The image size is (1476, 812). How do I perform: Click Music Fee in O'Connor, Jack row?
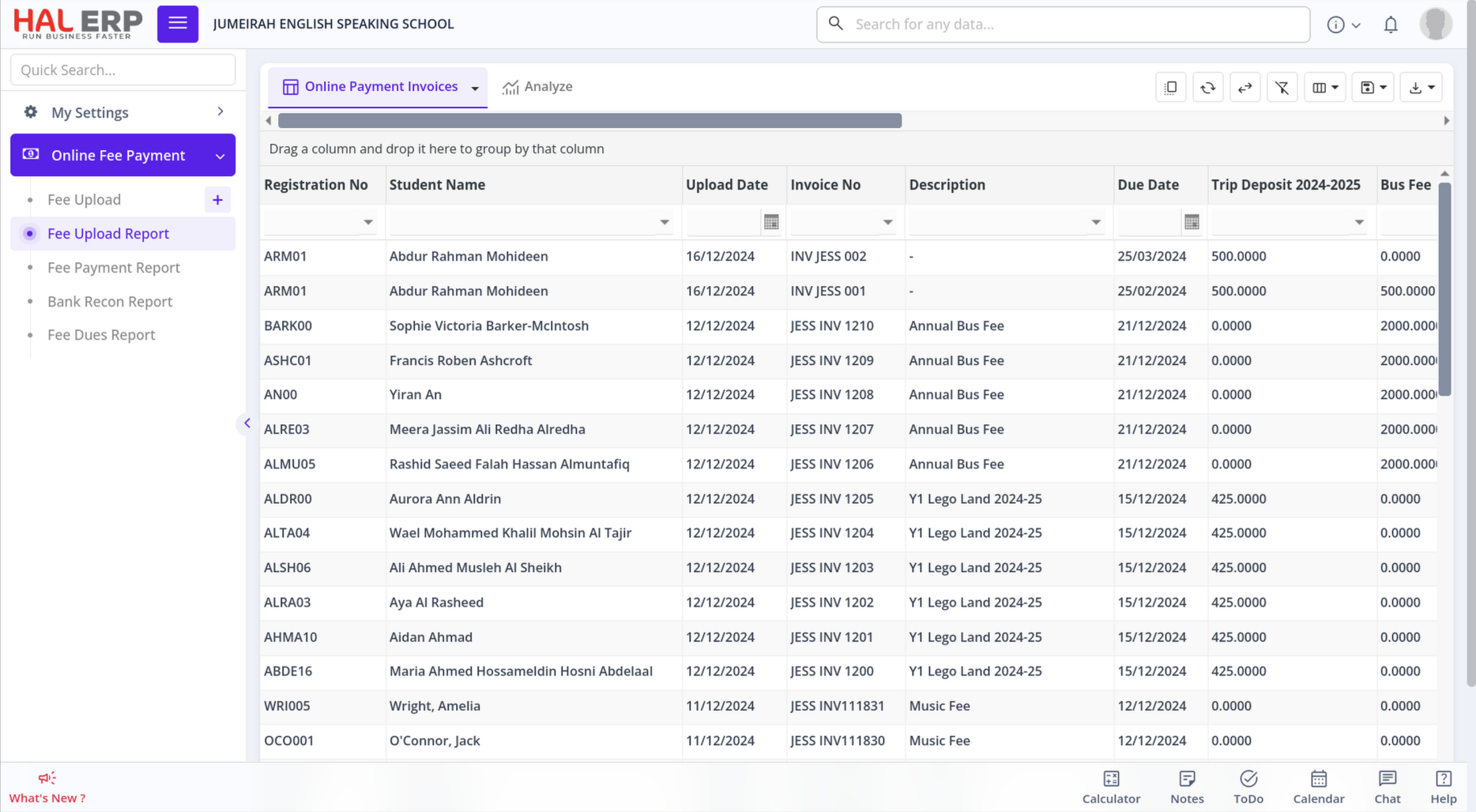(939, 741)
